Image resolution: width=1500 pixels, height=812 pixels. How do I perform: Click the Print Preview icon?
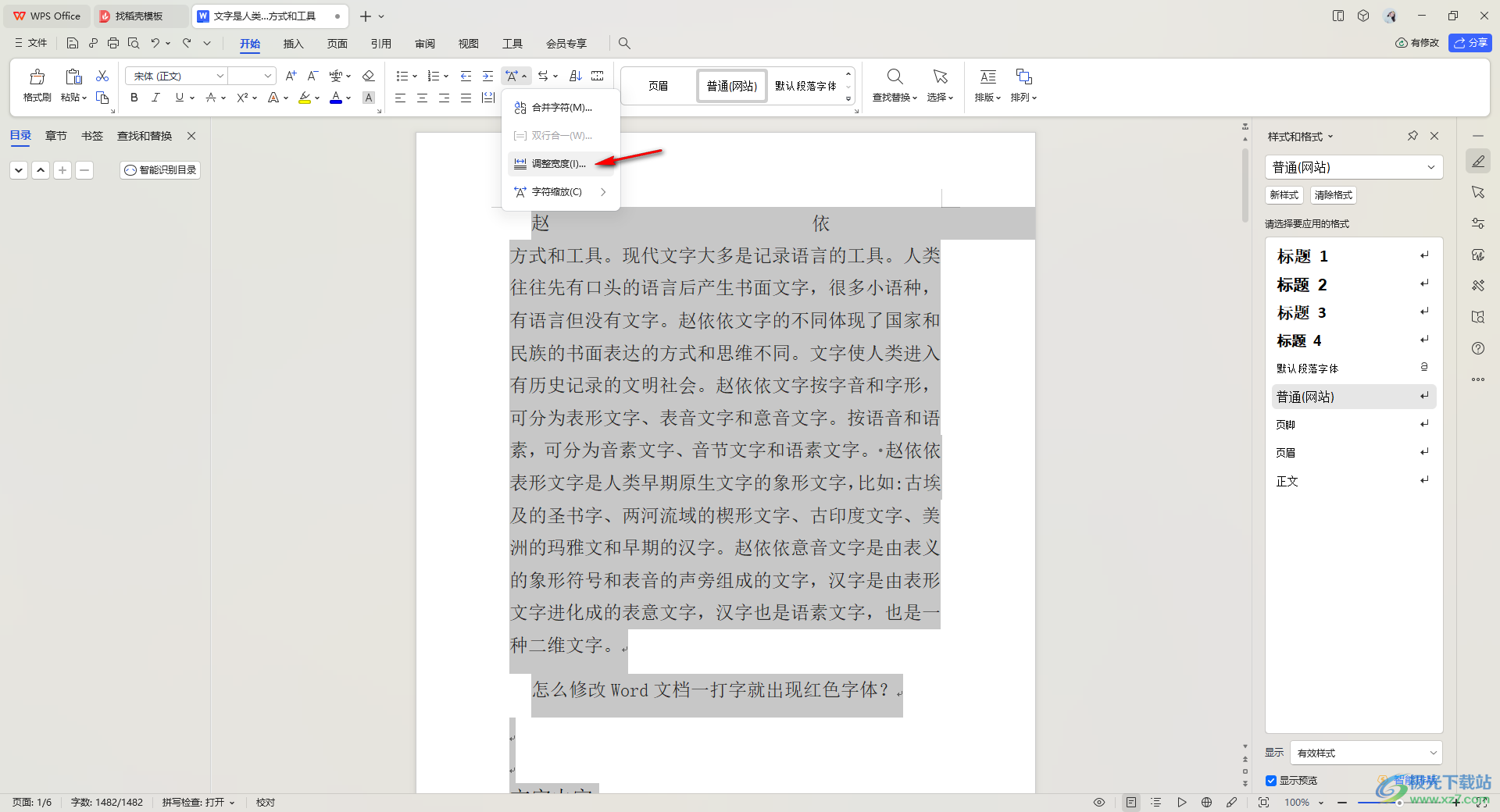134,43
